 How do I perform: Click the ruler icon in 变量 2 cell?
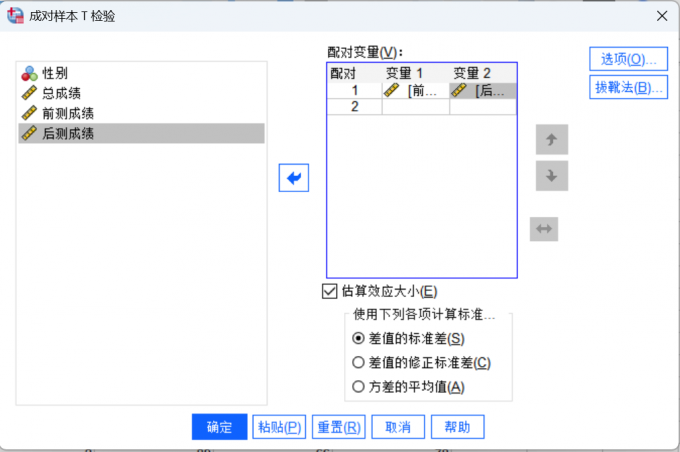click(x=459, y=90)
